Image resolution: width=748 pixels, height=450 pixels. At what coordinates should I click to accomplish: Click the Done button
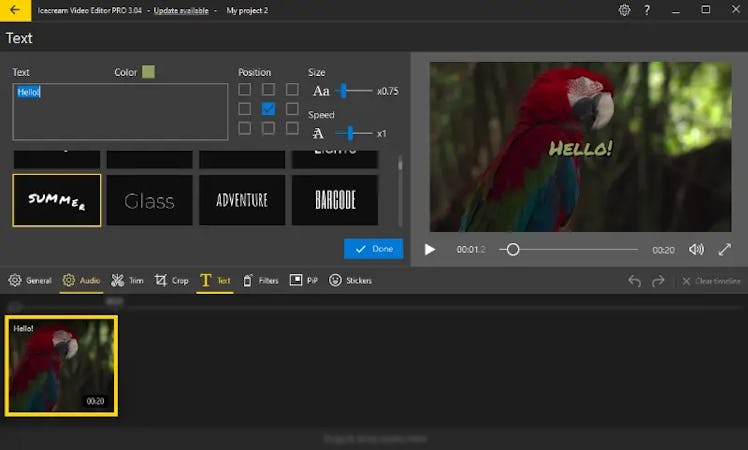click(374, 249)
